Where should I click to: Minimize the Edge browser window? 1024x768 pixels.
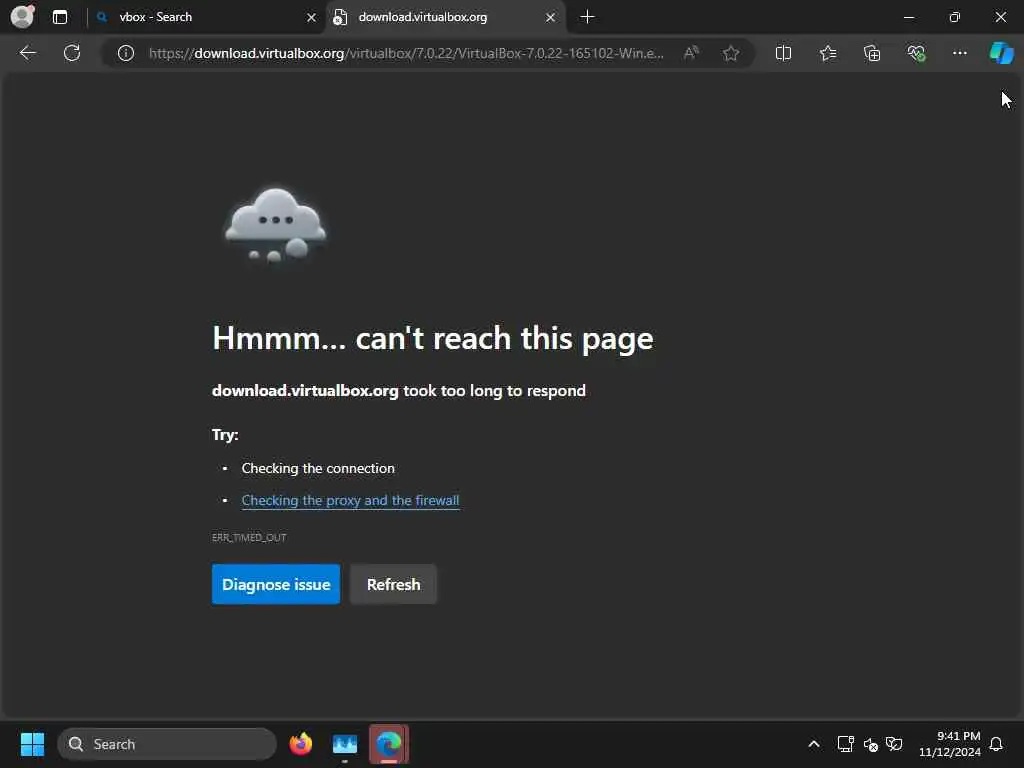tap(908, 17)
